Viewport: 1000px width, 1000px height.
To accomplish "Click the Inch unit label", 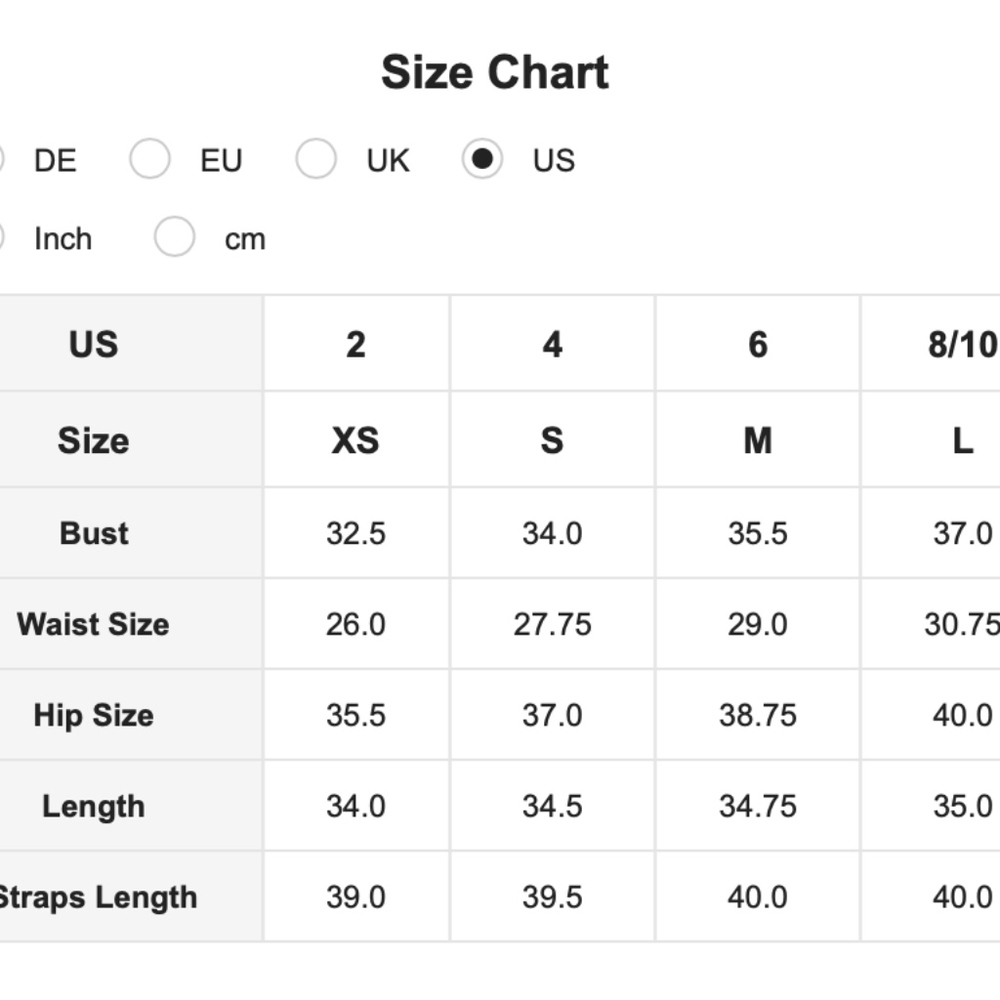I will click(x=62, y=239).
